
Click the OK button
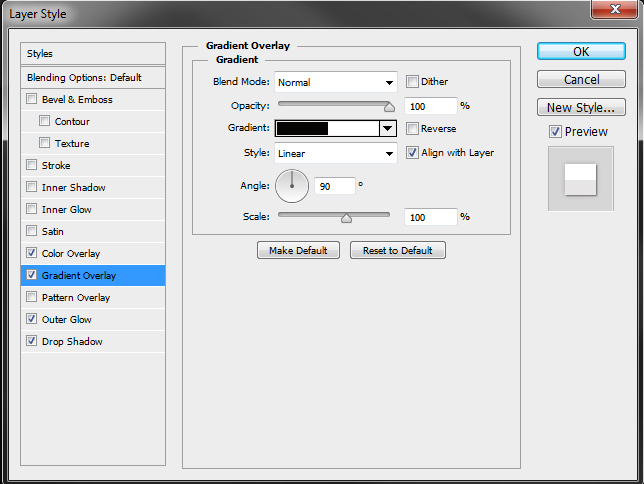[581, 52]
